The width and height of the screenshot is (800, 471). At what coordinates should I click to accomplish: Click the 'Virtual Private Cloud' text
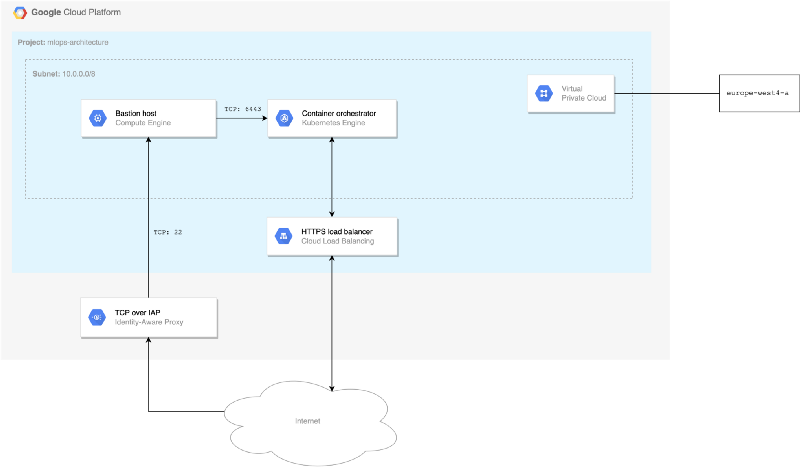tap(584, 93)
